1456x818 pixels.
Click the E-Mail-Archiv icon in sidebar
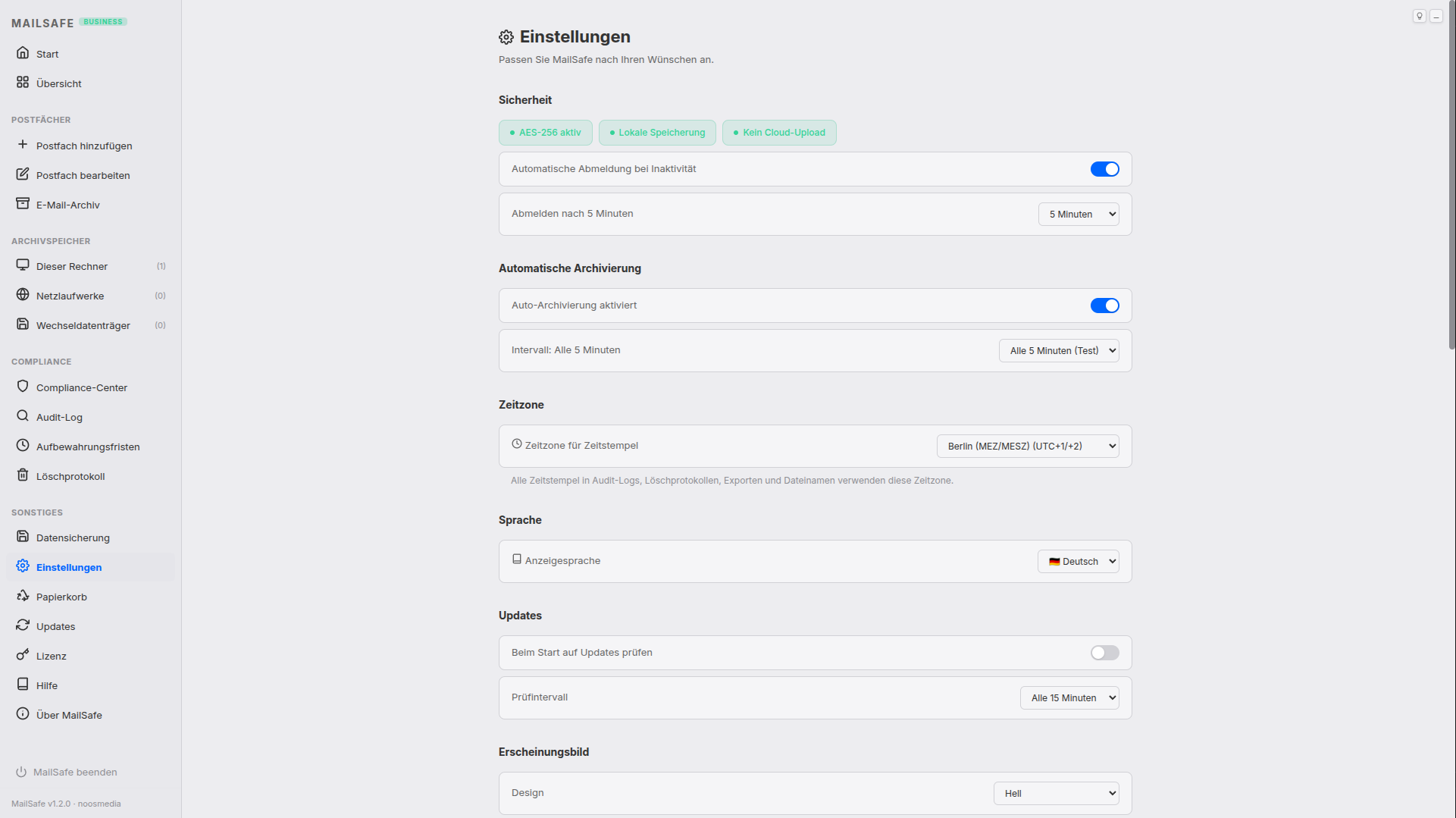click(x=23, y=203)
